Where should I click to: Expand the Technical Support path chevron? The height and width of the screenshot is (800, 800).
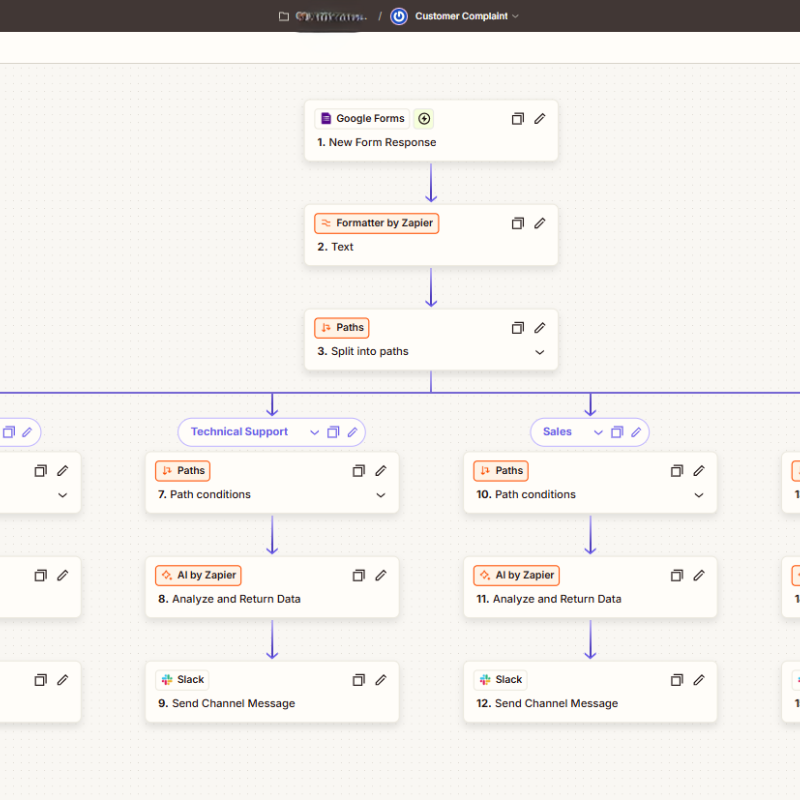click(314, 433)
